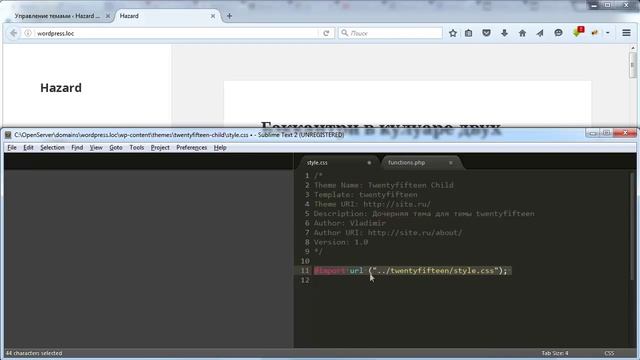The height and width of the screenshot is (360, 640).
Task: Open the Find menu
Action: (77, 148)
